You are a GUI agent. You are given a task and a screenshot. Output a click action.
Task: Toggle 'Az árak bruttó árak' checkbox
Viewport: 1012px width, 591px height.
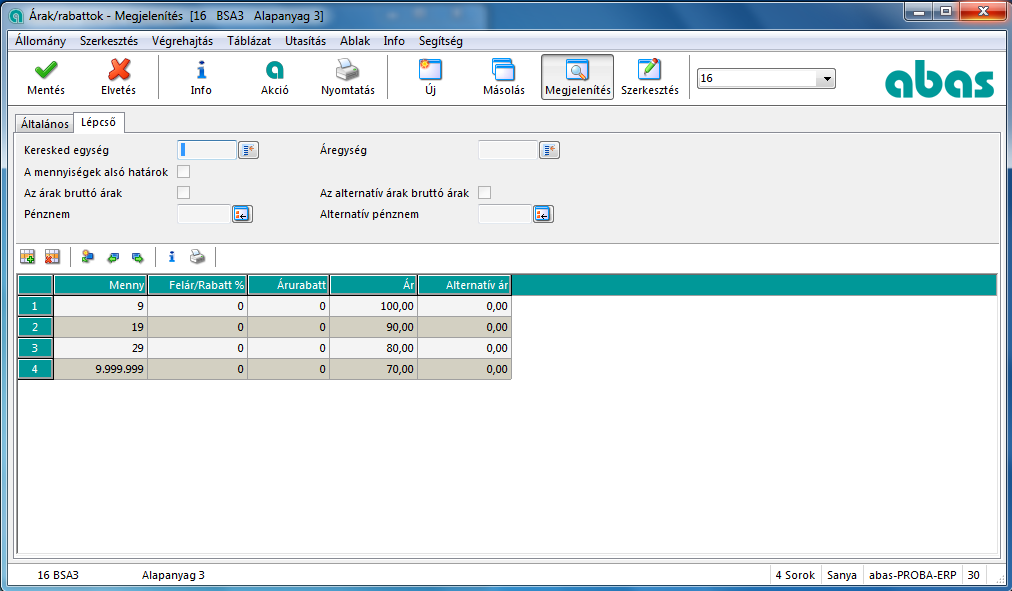(x=183, y=193)
